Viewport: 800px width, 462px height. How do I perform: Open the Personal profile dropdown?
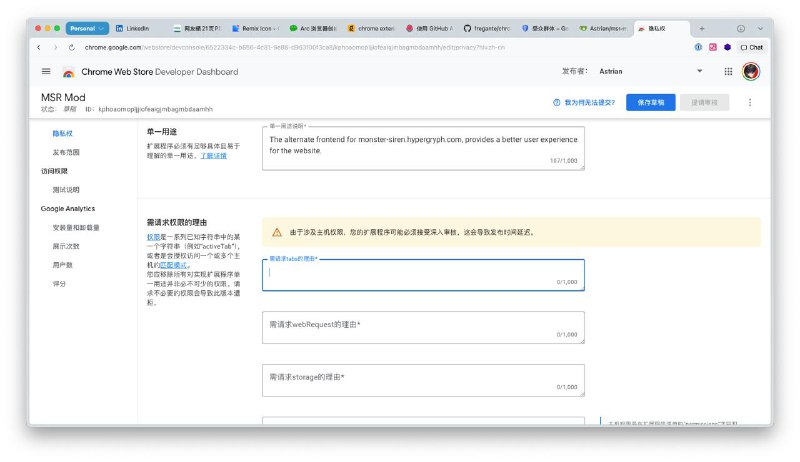pyautogui.click(x=87, y=29)
